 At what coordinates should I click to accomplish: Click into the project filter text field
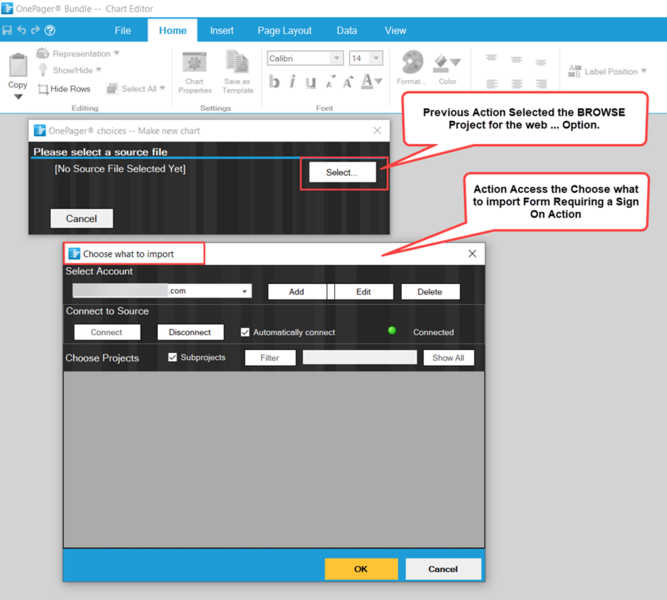pyautogui.click(x=360, y=357)
